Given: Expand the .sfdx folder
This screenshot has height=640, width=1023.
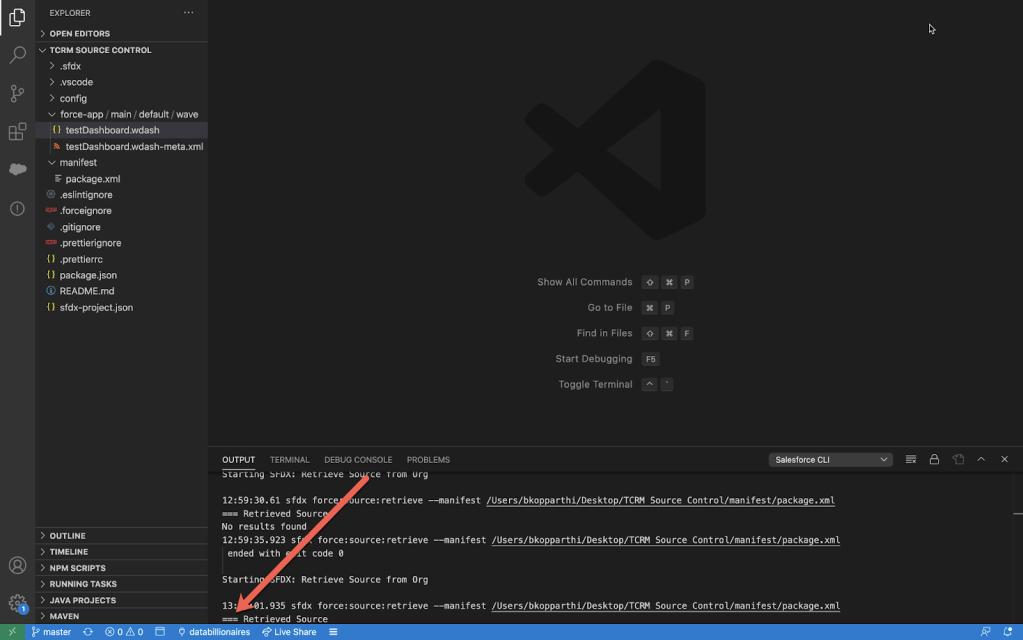Looking at the screenshot, I should (70, 66).
